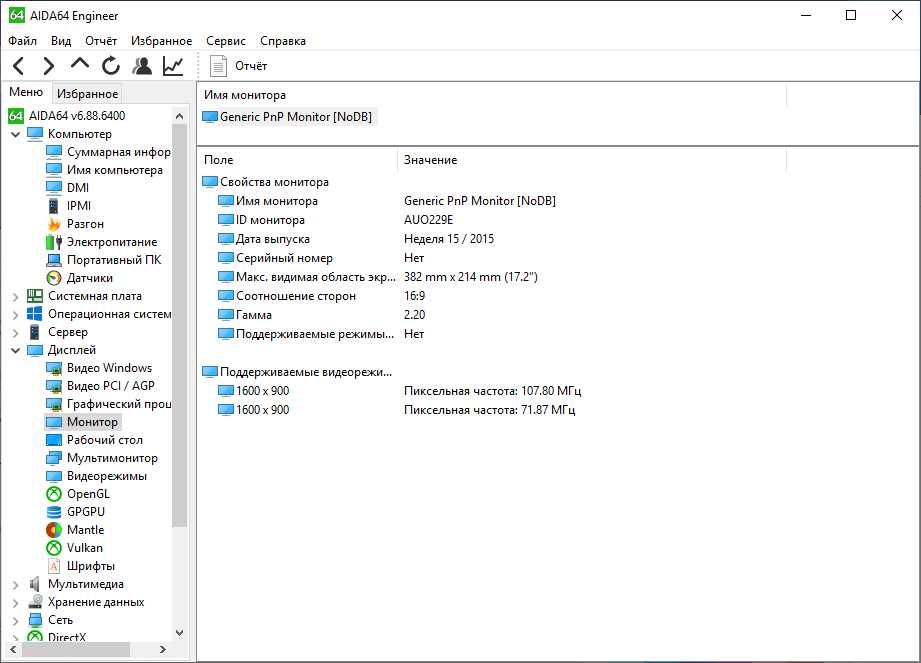Viewport: 921px width, 663px height.
Task: Select Видеорежимы in the tree
Action: point(107,476)
